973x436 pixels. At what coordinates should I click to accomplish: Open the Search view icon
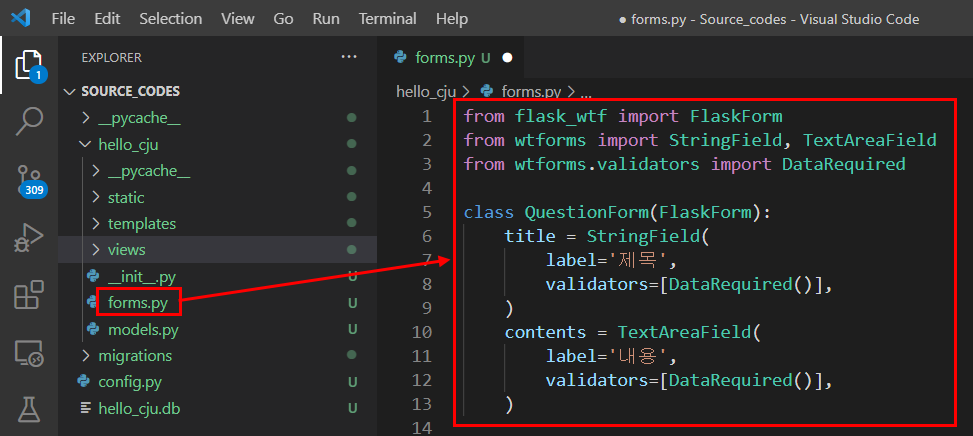[x=29, y=120]
